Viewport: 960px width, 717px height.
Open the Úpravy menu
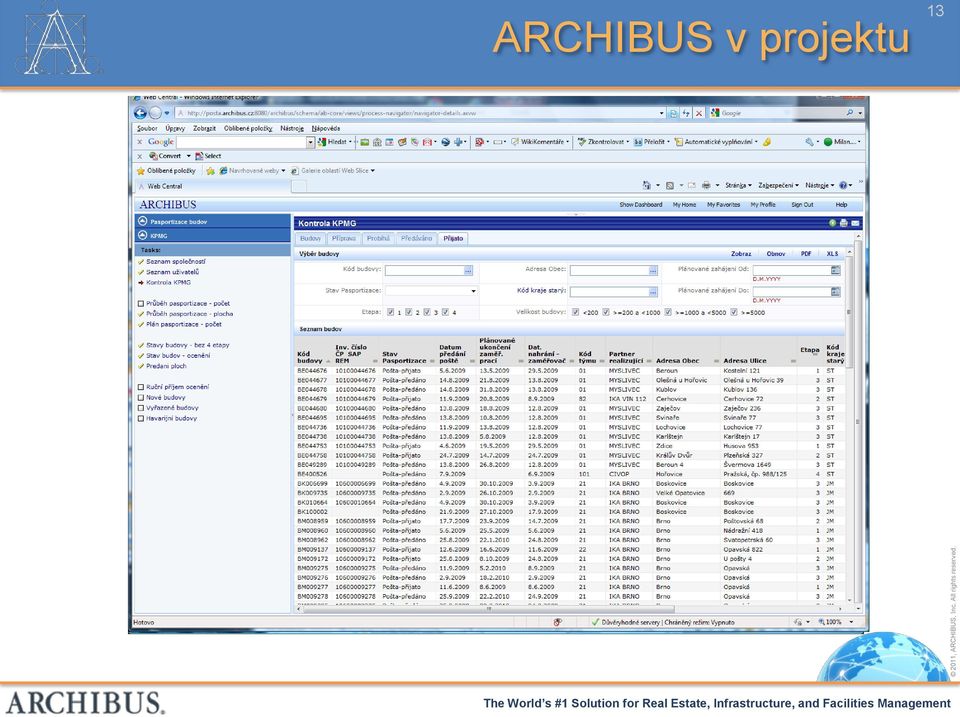click(175, 129)
